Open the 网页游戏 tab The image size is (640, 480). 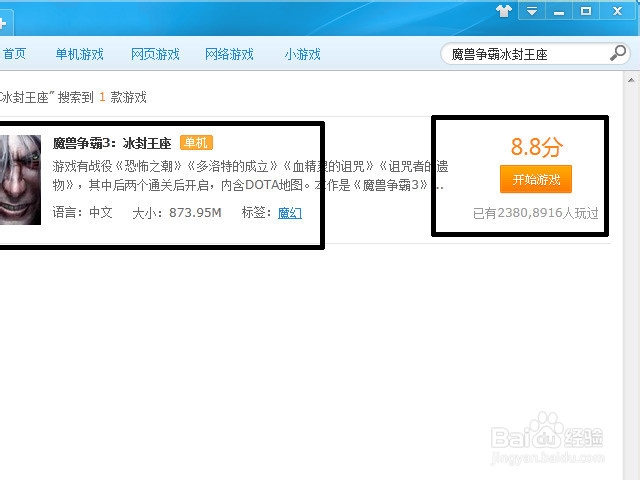tap(155, 54)
